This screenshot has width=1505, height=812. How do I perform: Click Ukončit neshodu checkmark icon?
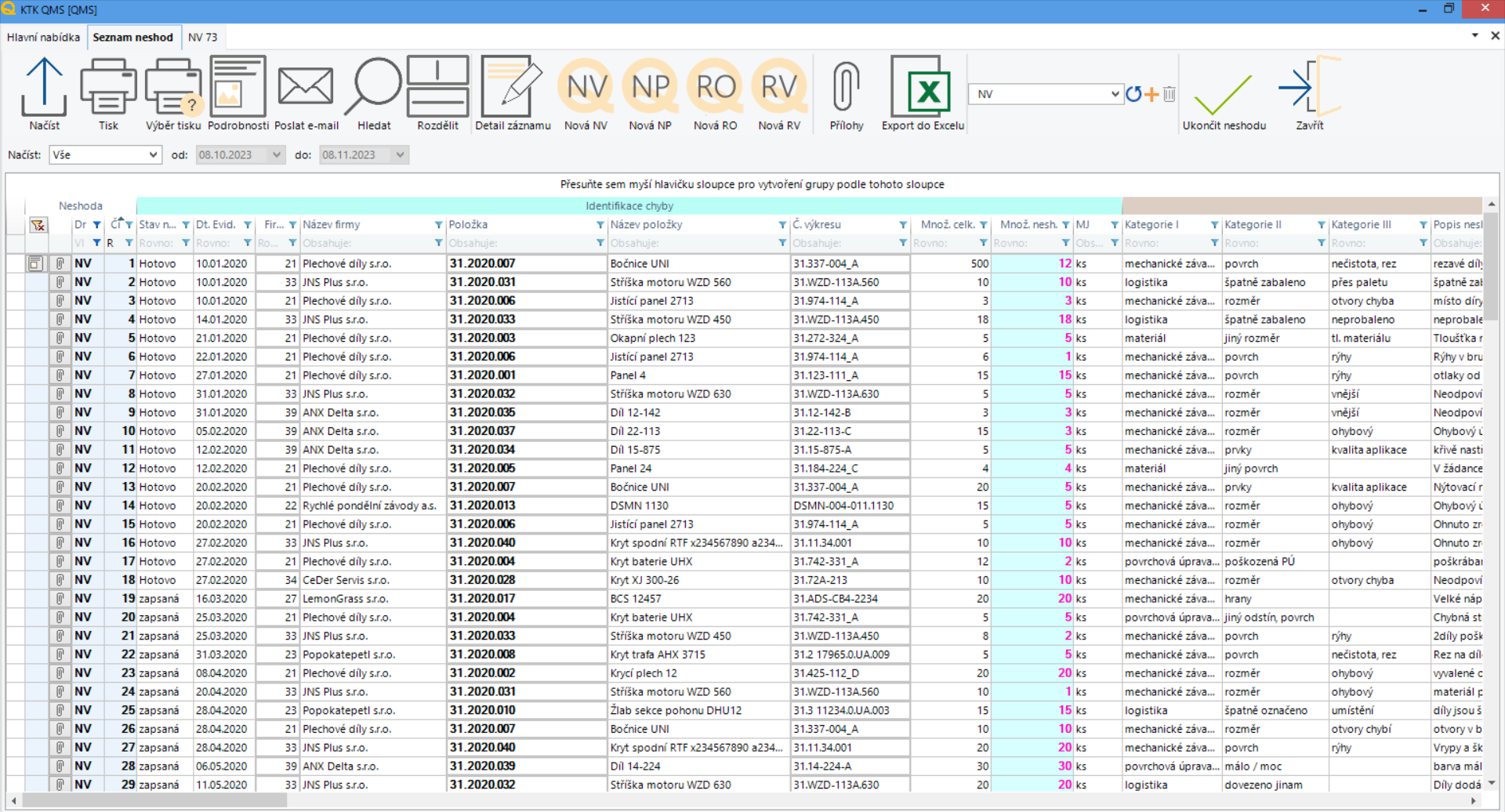pos(1224,92)
